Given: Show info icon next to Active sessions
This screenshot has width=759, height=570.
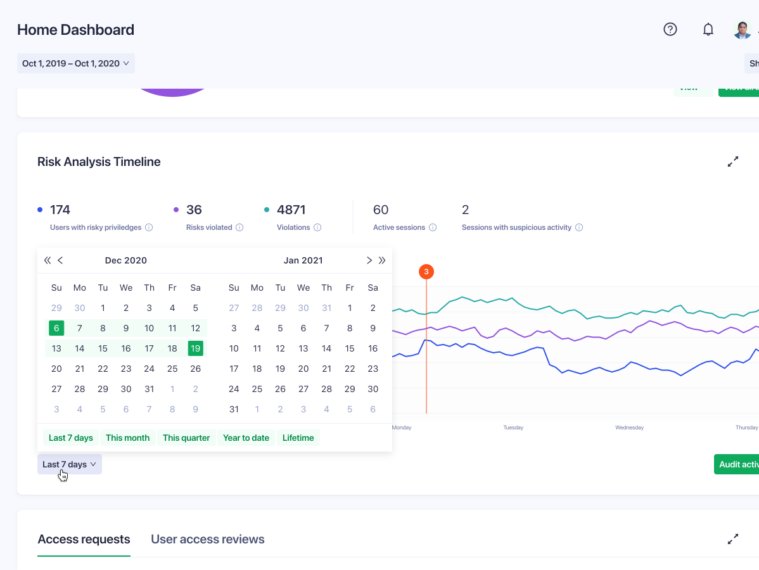Looking at the screenshot, I should click(433, 228).
